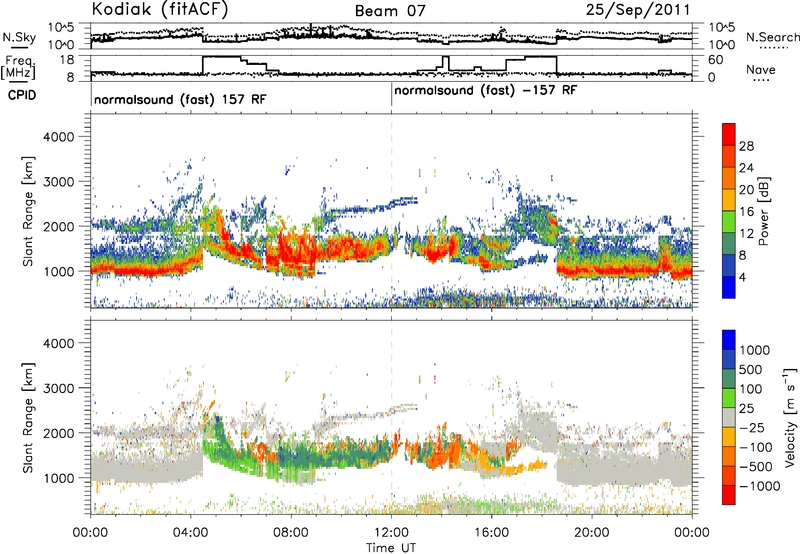Image resolution: width=800 pixels, height=554 pixels.
Task: Click the '20:00' time axis tick label
Action: coord(592,533)
